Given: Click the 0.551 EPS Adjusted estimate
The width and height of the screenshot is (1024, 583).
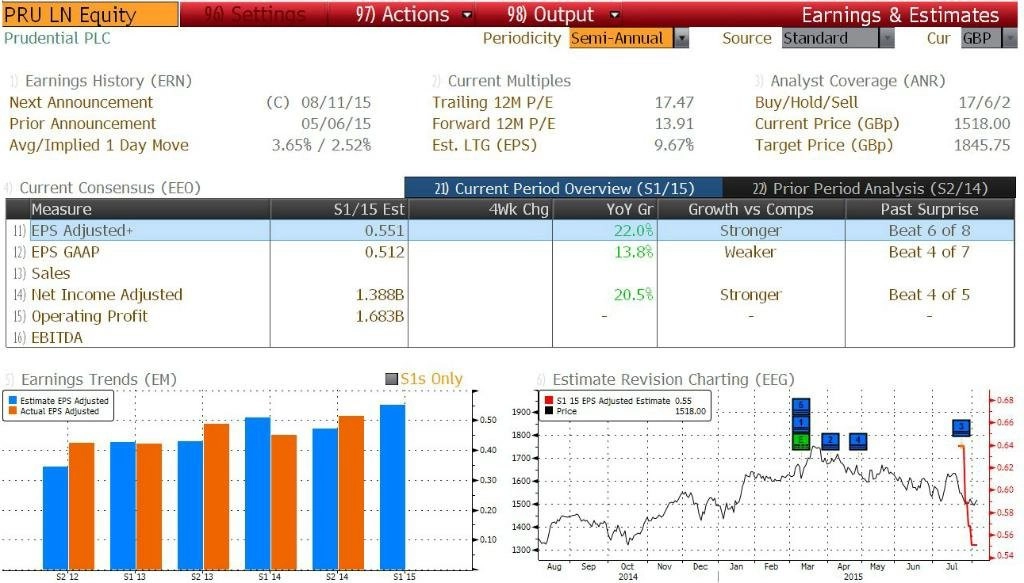Looking at the screenshot, I should click(x=385, y=230).
